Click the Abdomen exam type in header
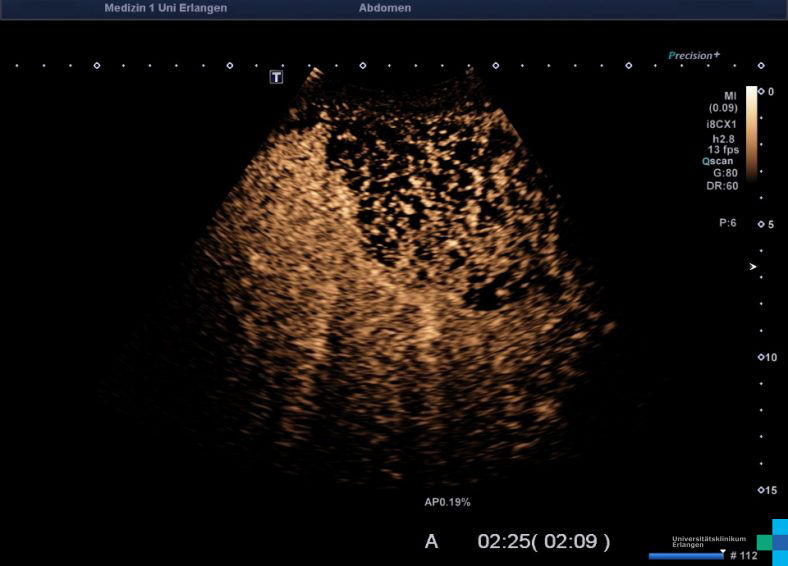Viewport: 788px width, 566px height. 384,8
